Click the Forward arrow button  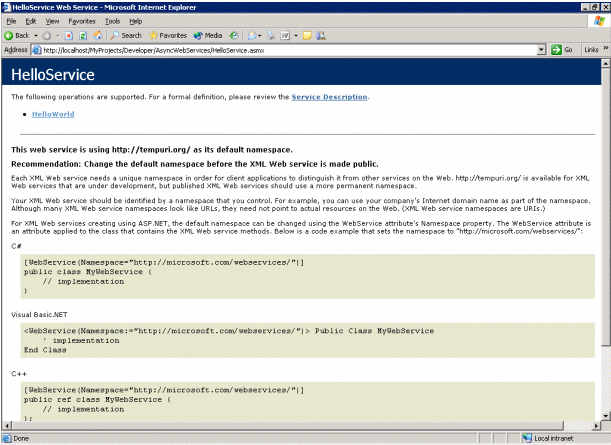47,35
